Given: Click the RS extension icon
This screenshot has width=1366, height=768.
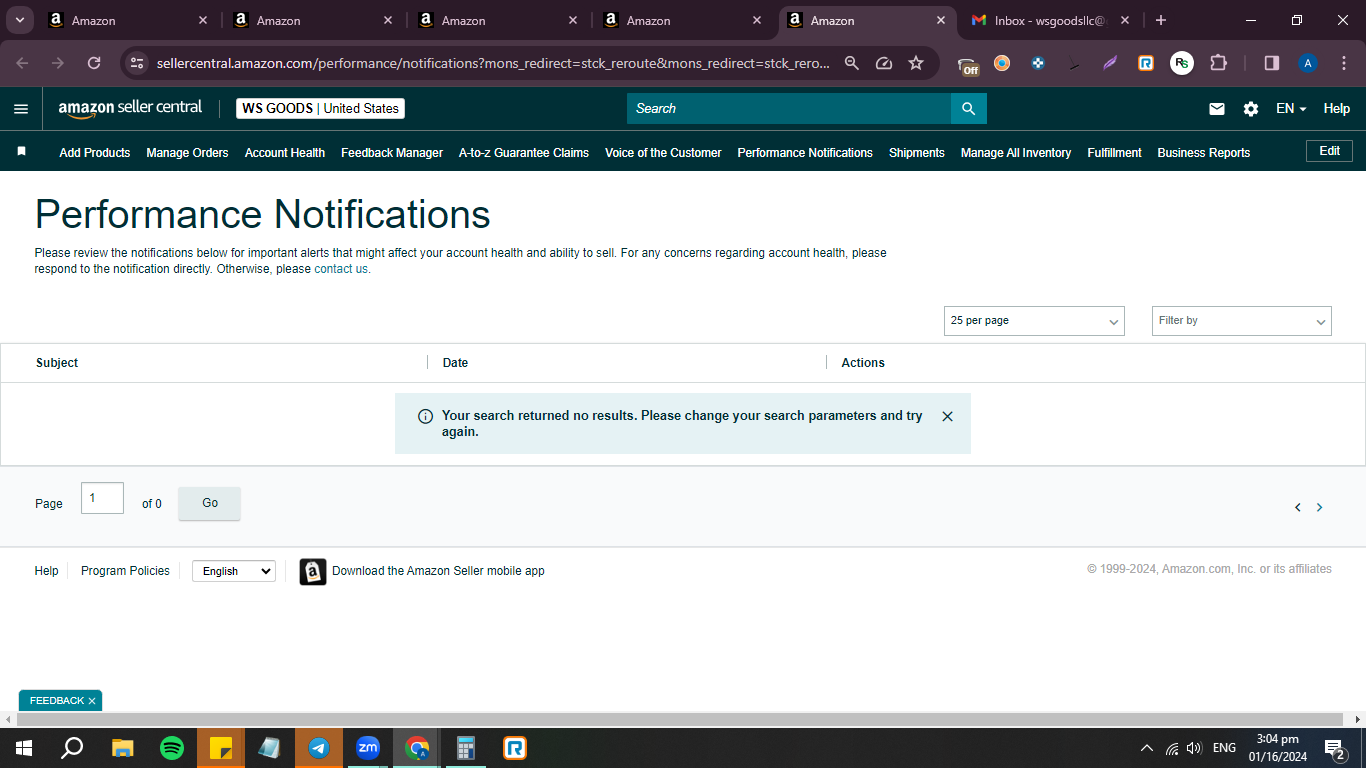Looking at the screenshot, I should [1182, 63].
